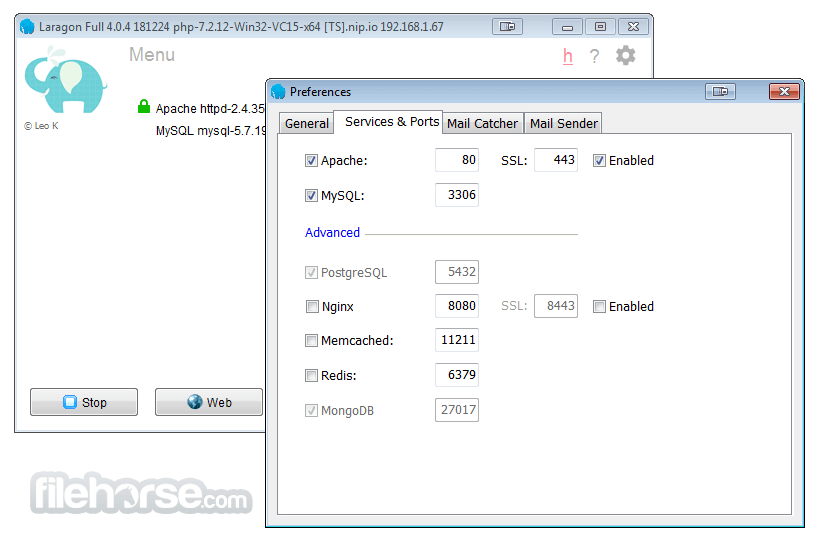
Task: Click the Apache port field showing 80
Action: (457, 160)
